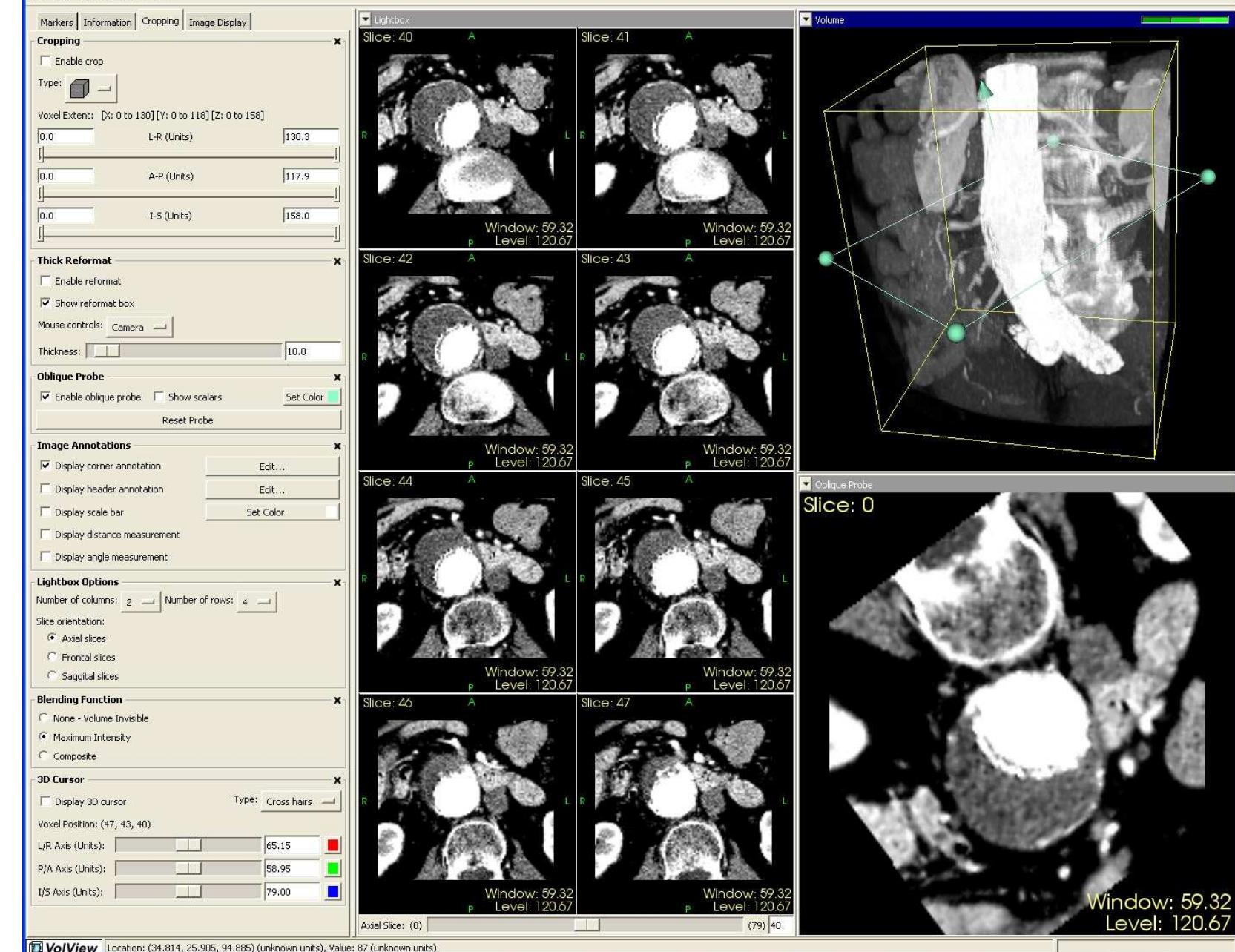Enable Display 3D cursor checkbox
This screenshot has width=1235, height=952.
tap(45, 801)
